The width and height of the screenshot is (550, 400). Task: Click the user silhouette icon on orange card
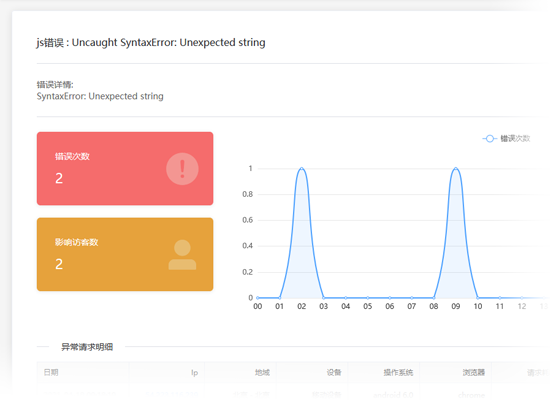[x=182, y=255]
